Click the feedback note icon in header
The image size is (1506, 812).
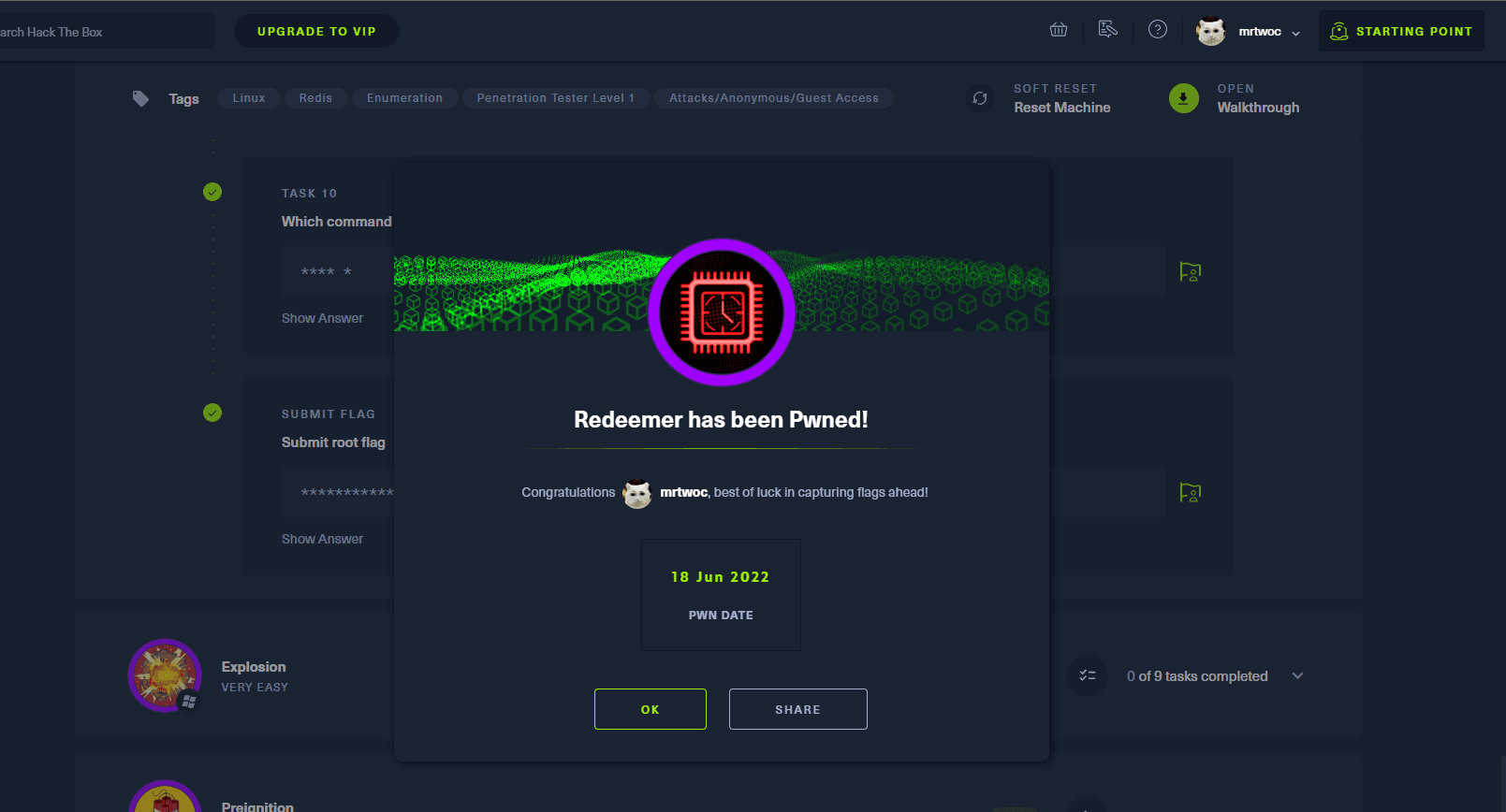point(1108,30)
